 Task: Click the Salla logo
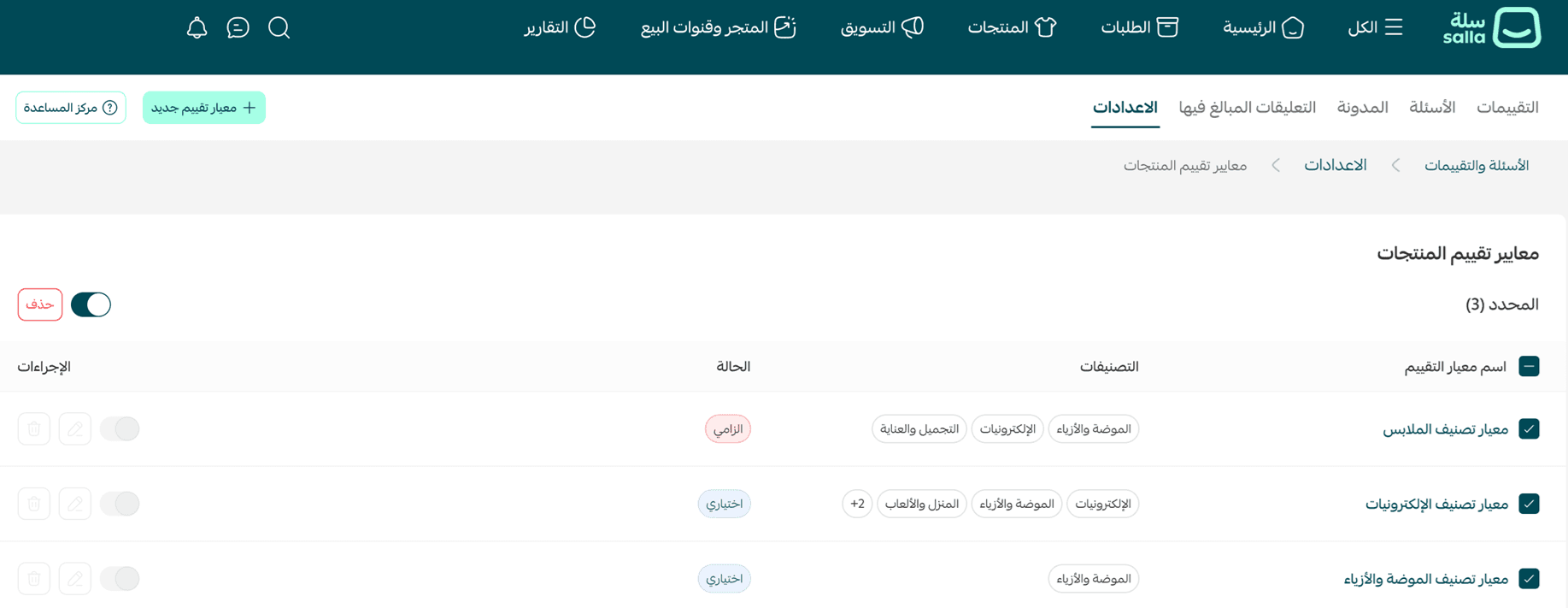pyautogui.click(x=1492, y=27)
